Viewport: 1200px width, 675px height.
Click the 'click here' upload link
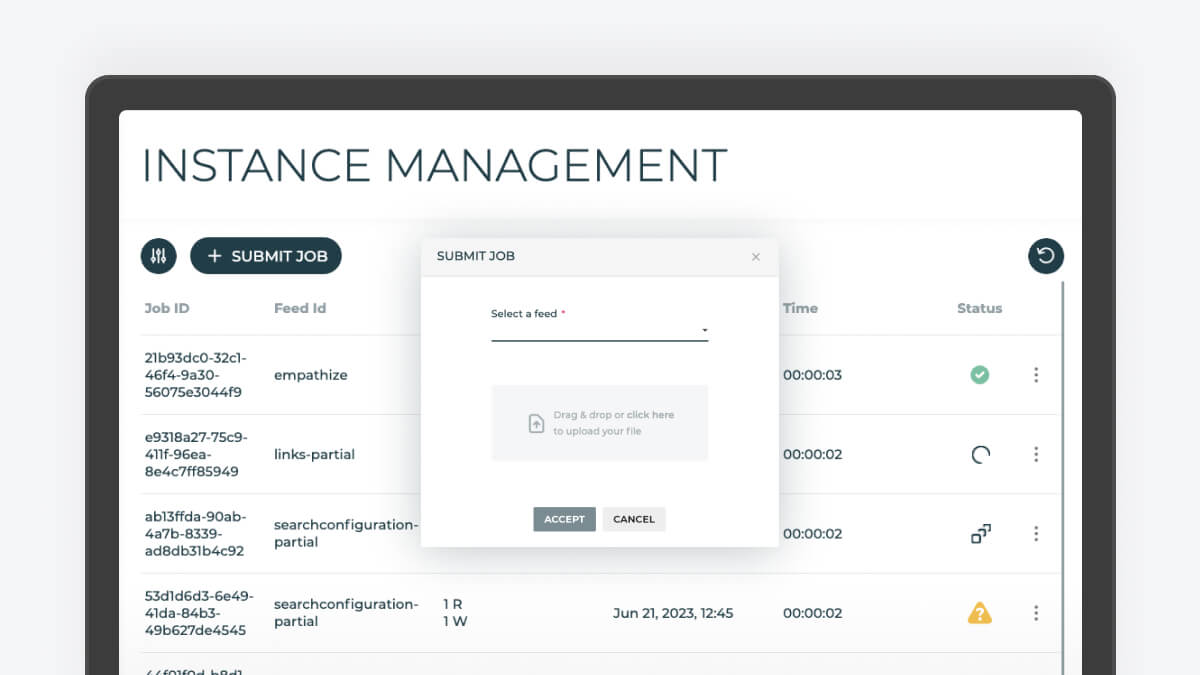click(x=650, y=415)
